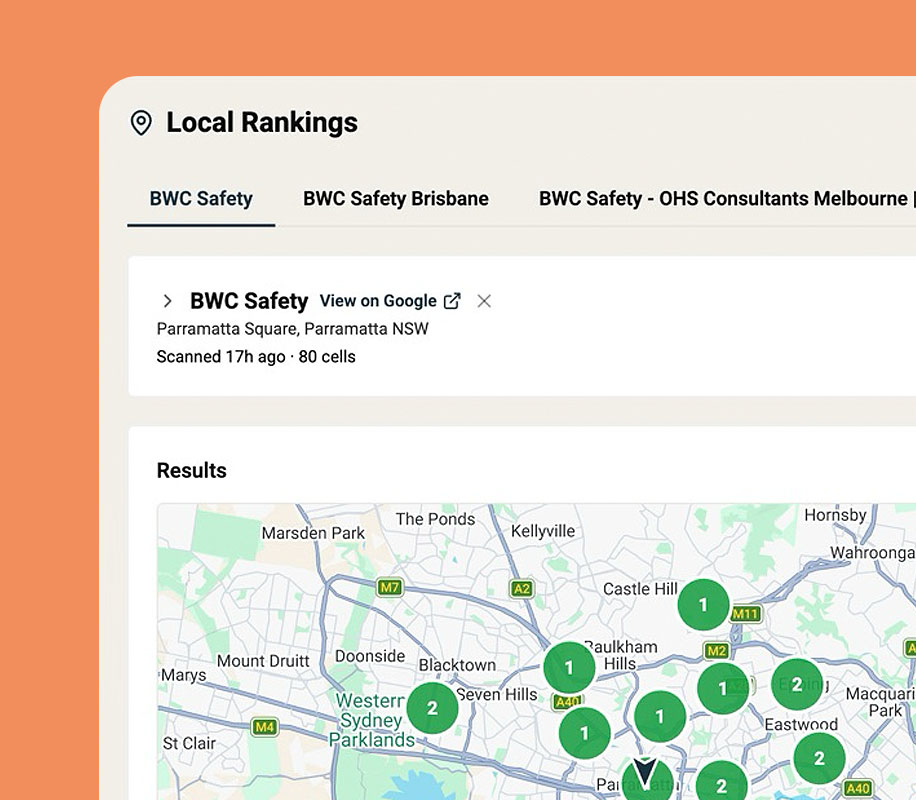Click the Castle Hill map label
The width and height of the screenshot is (916, 800).
coord(640,588)
